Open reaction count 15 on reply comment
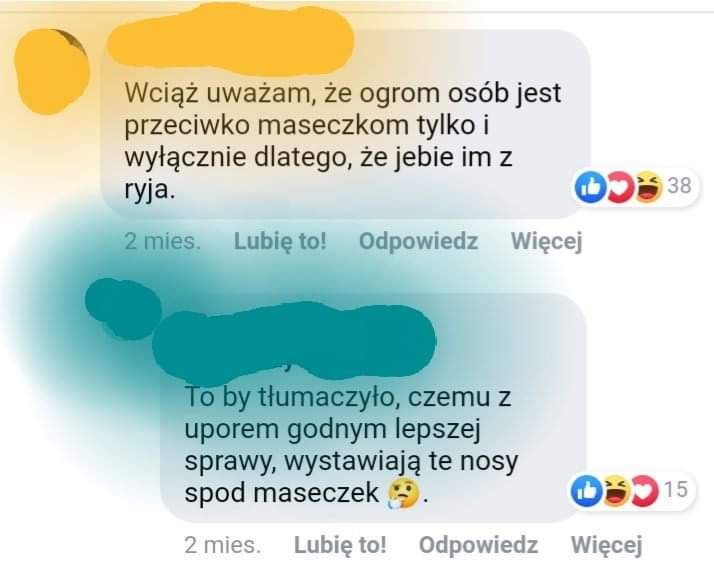 (675, 490)
